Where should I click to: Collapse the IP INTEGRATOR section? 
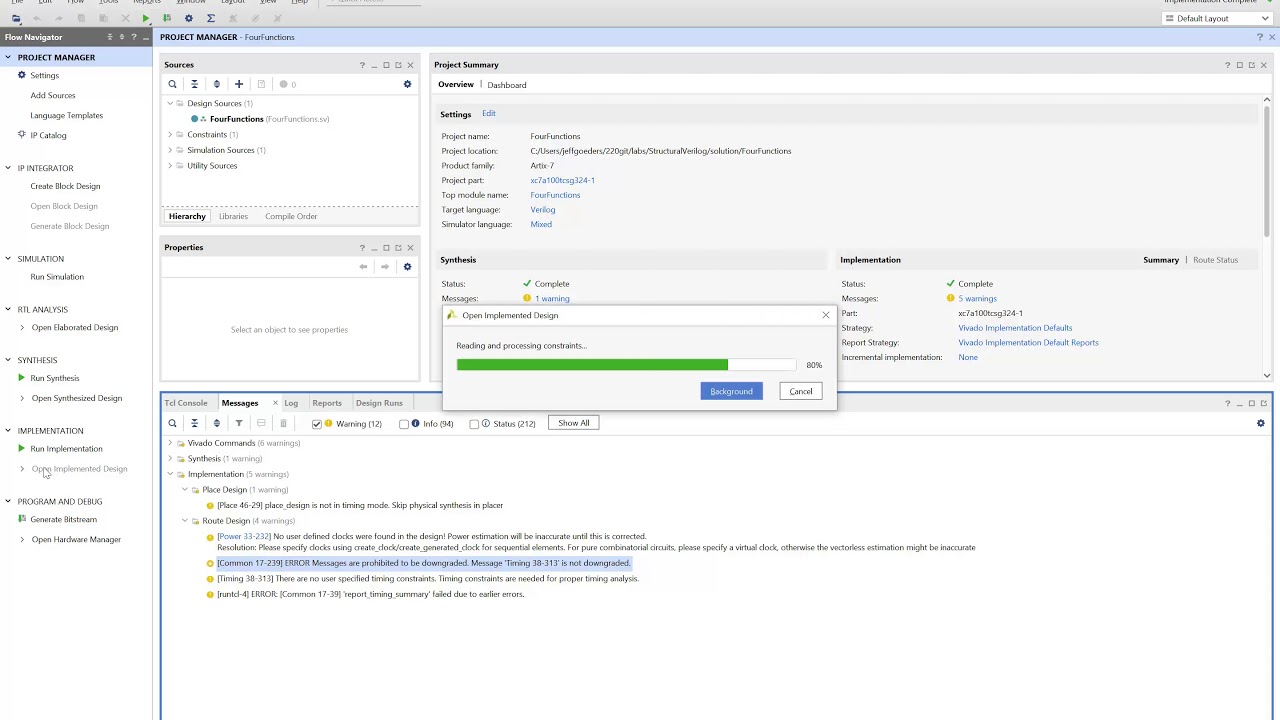[x=8, y=168]
